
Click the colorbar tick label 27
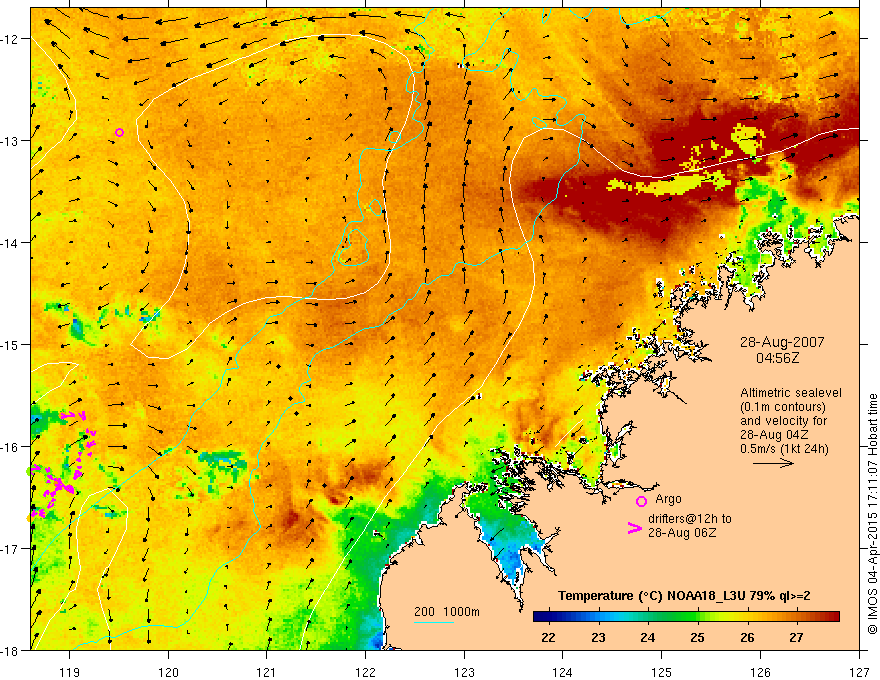pyautogui.click(x=796, y=637)
